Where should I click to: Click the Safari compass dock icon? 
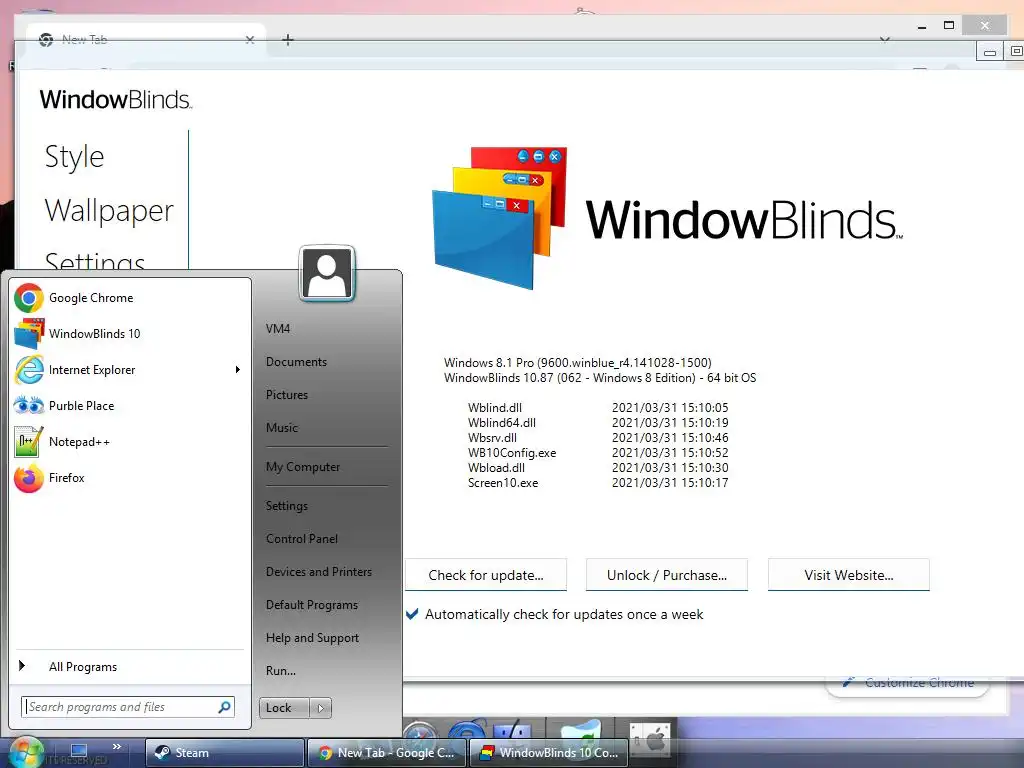click(420, 735)
